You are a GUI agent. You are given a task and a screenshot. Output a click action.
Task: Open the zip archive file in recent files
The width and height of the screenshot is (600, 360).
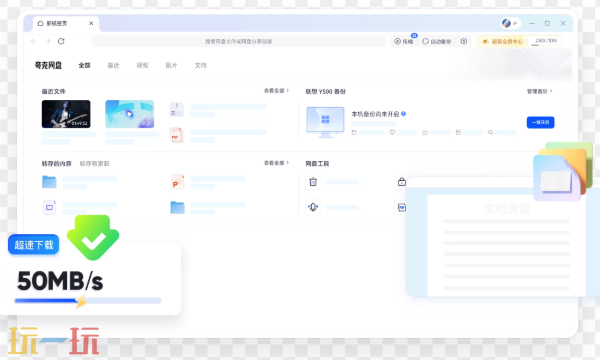(176, 110)
